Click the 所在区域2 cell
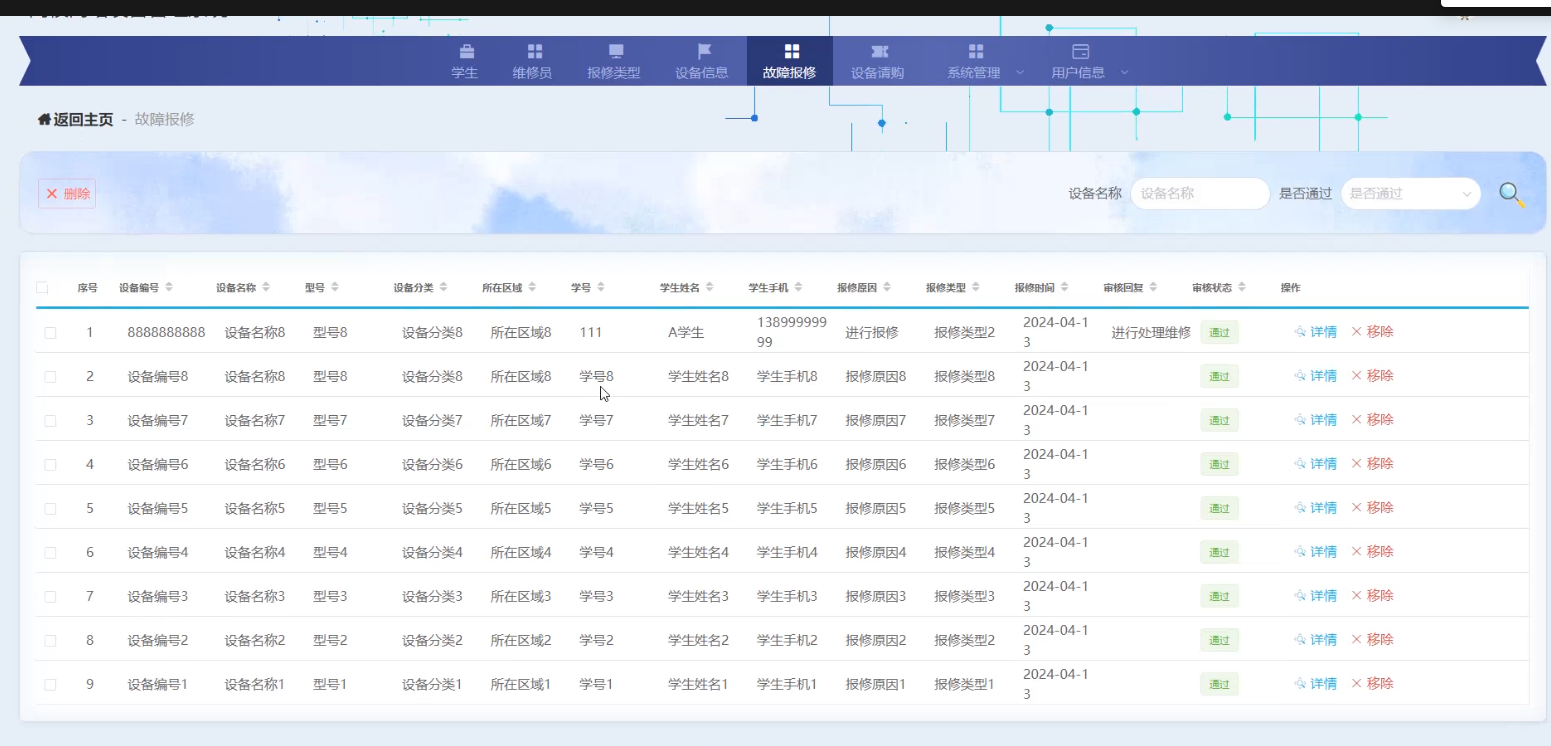This screenshot has height=746, width=1551. (x=521, y=641)
